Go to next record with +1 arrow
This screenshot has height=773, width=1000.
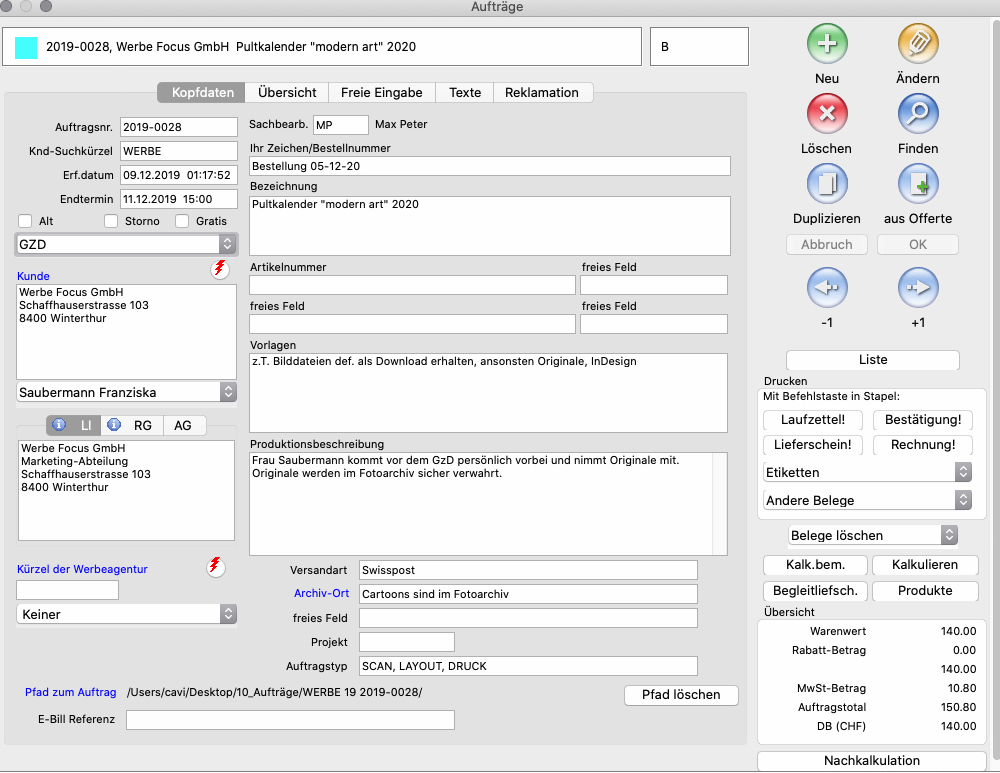pos(917,287)
